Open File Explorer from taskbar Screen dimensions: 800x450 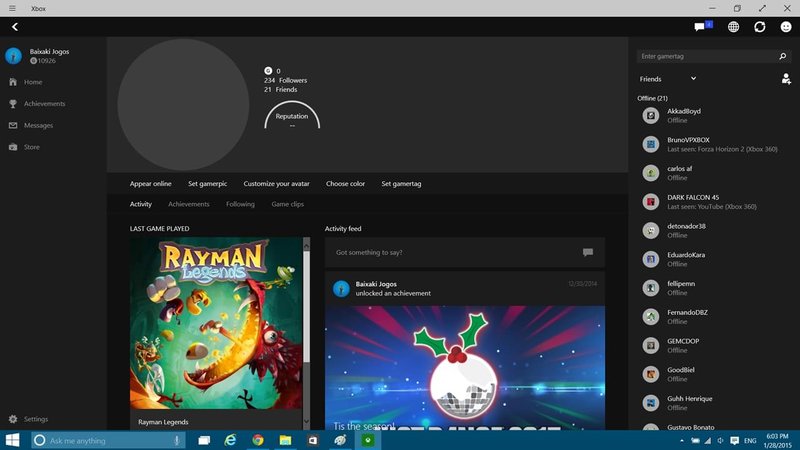click(x=285, y=440)
